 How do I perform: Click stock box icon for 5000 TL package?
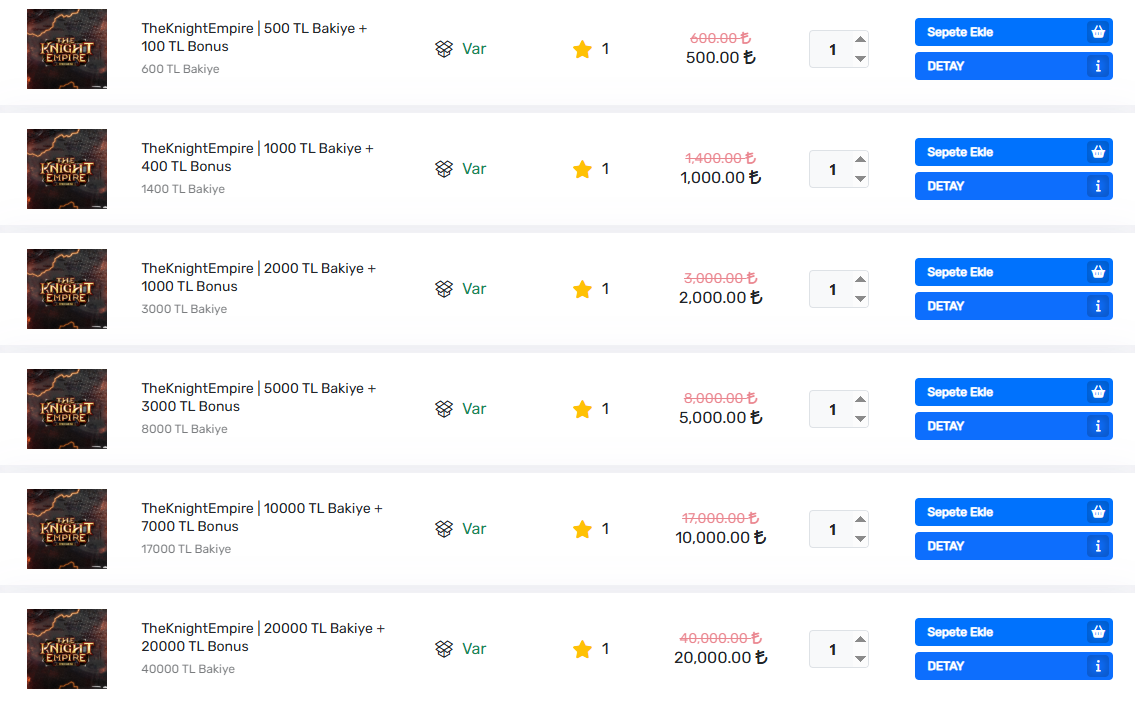point(444,409)
